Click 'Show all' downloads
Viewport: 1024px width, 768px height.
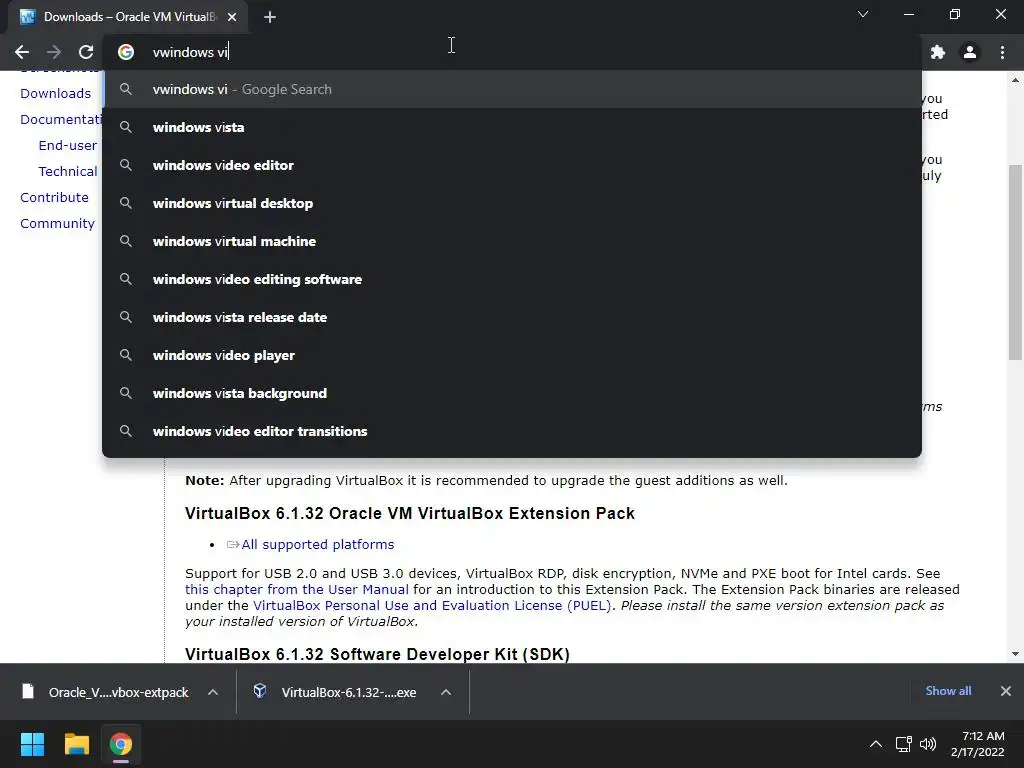point(948,691)
